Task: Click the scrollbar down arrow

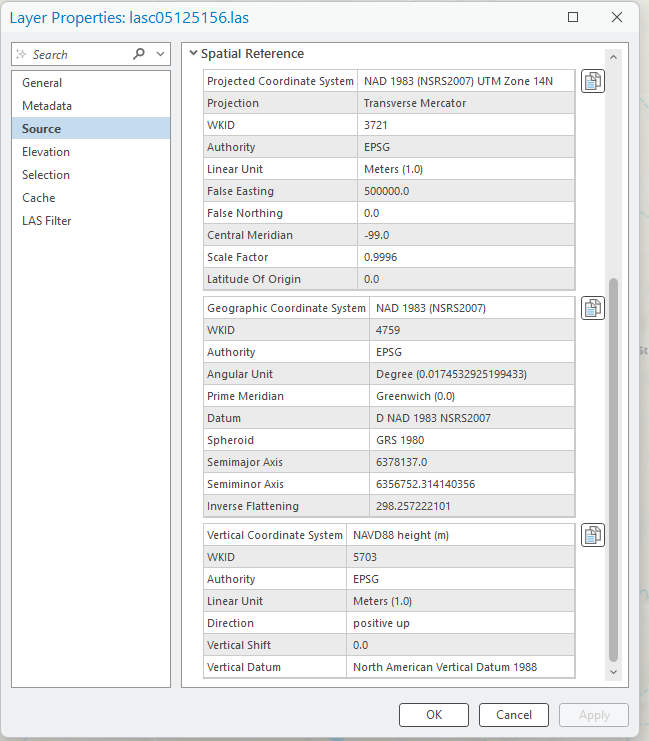Action: (614, 672)
